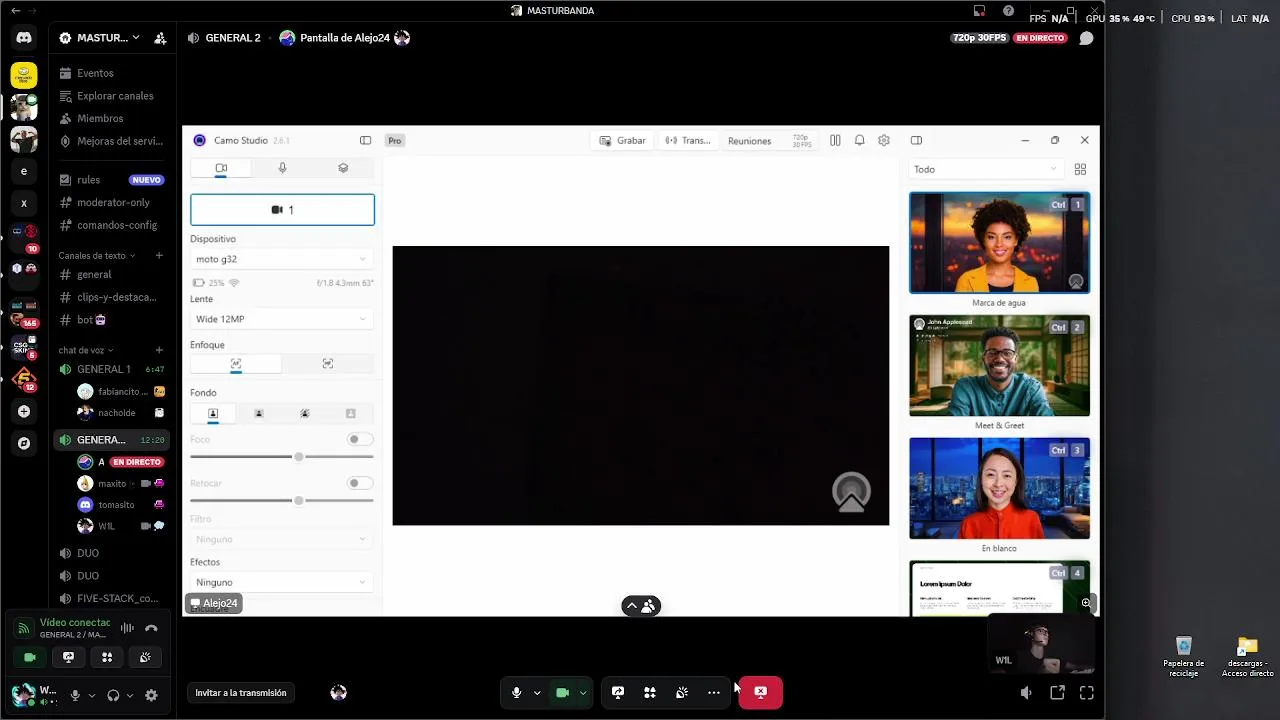Open Efectos dropdown Ninguno

click(x=282, y=582)
